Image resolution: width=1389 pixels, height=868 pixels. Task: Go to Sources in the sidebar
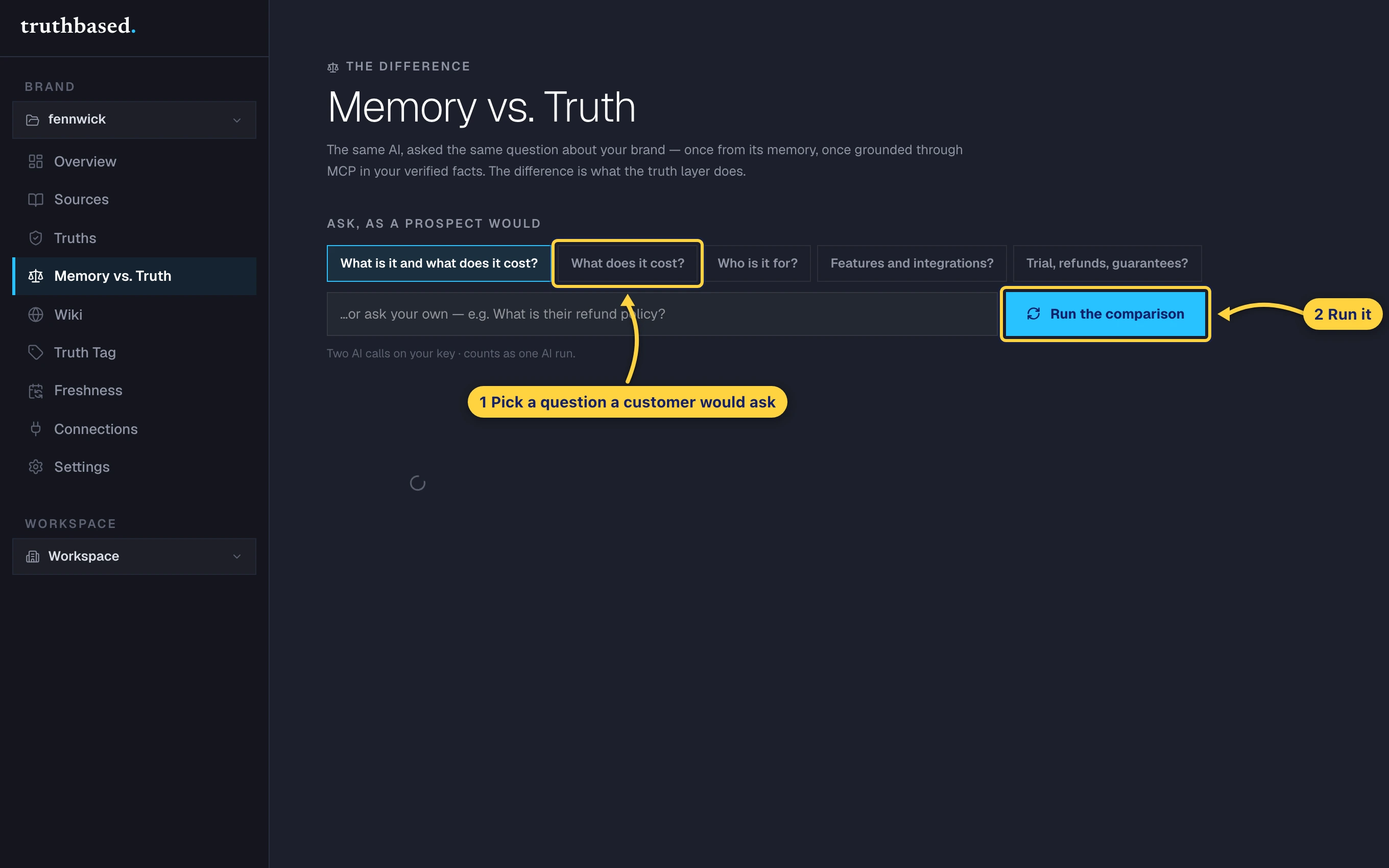(x=134, y=199)
